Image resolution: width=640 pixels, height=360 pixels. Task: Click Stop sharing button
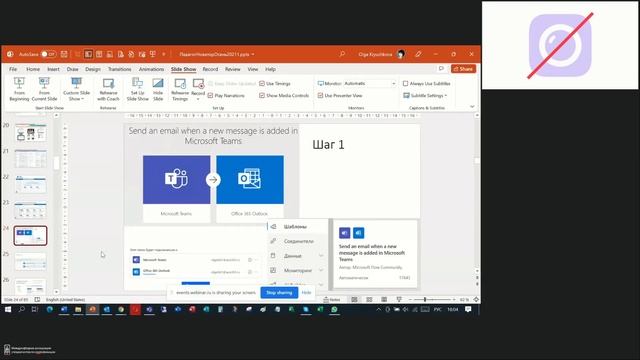[279, 293]
